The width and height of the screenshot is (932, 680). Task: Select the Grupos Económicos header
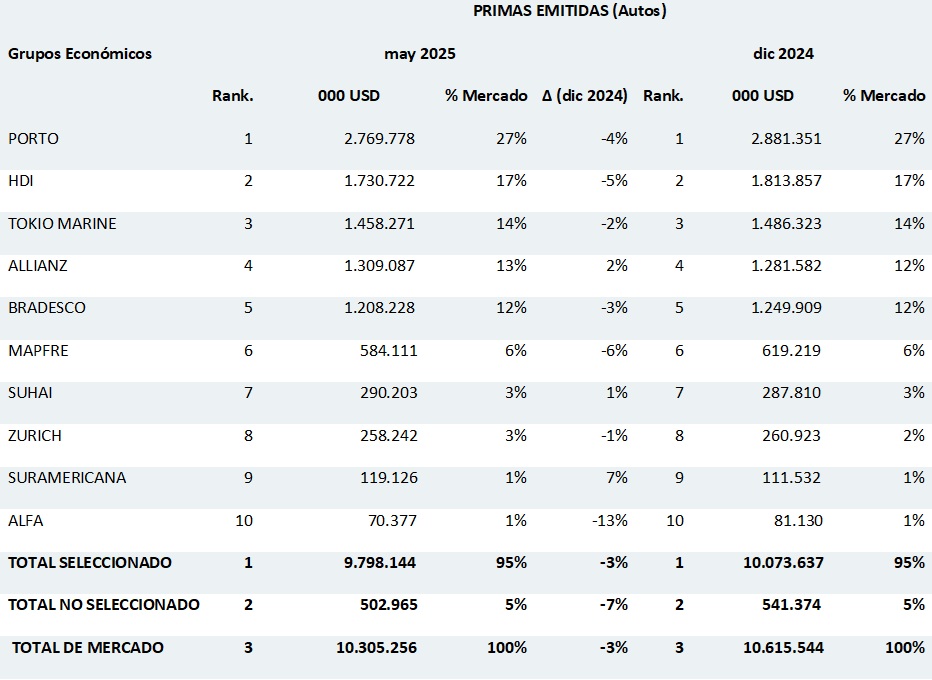(80, 53)
